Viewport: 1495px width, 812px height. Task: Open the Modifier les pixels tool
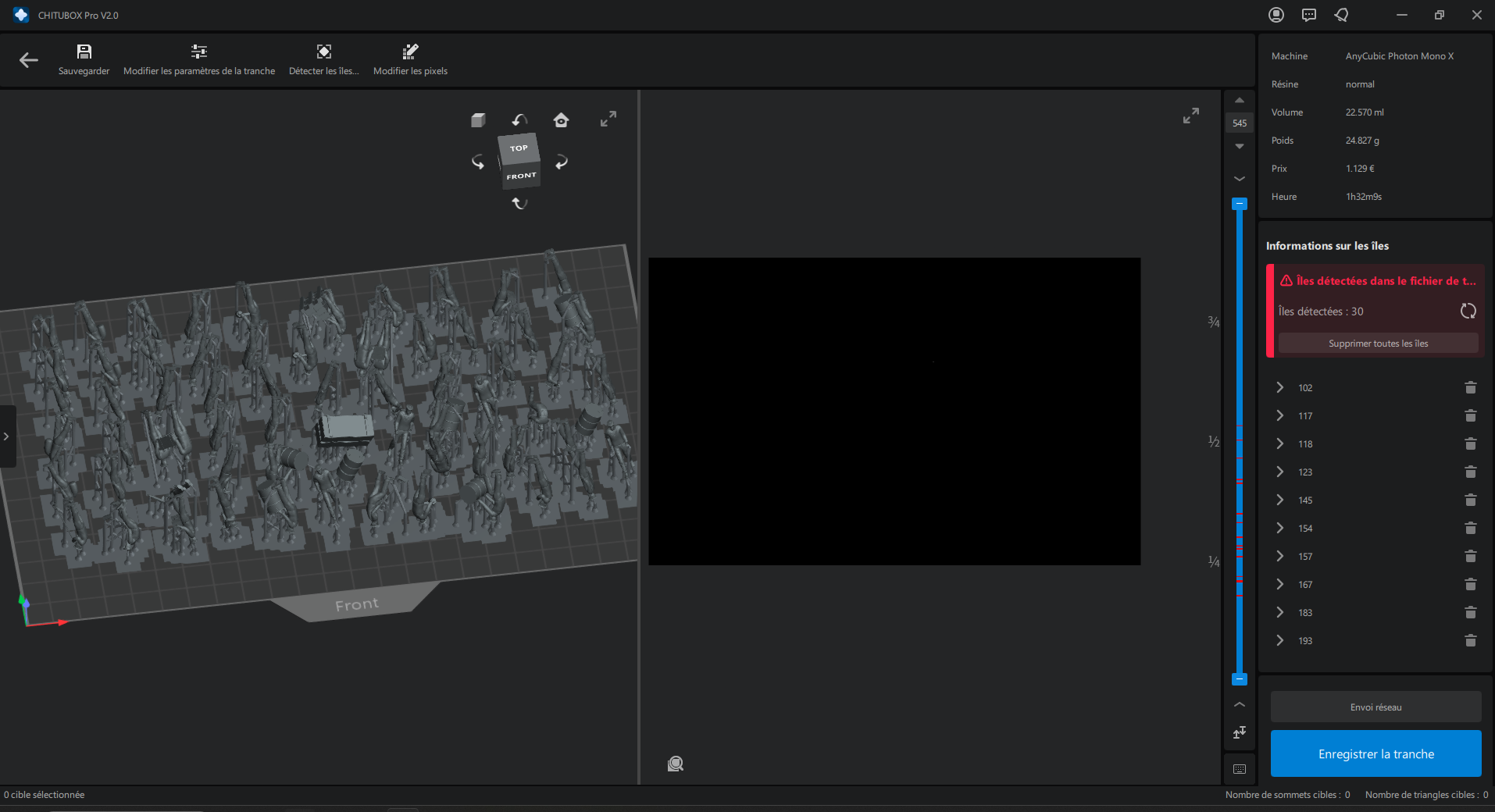point(410,60)
